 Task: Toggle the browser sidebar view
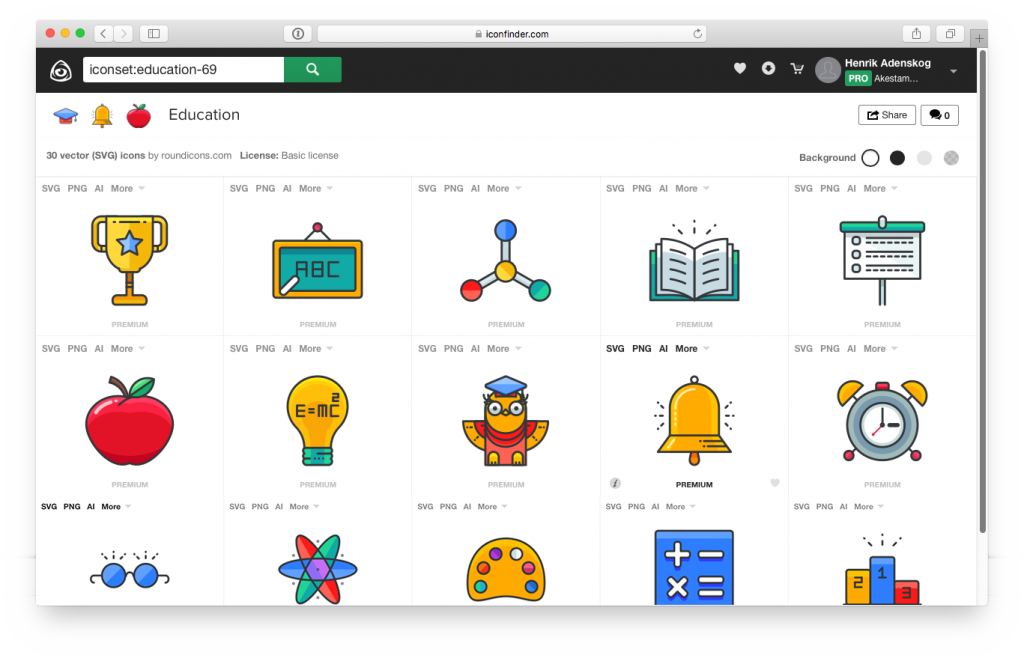(153, 33)
